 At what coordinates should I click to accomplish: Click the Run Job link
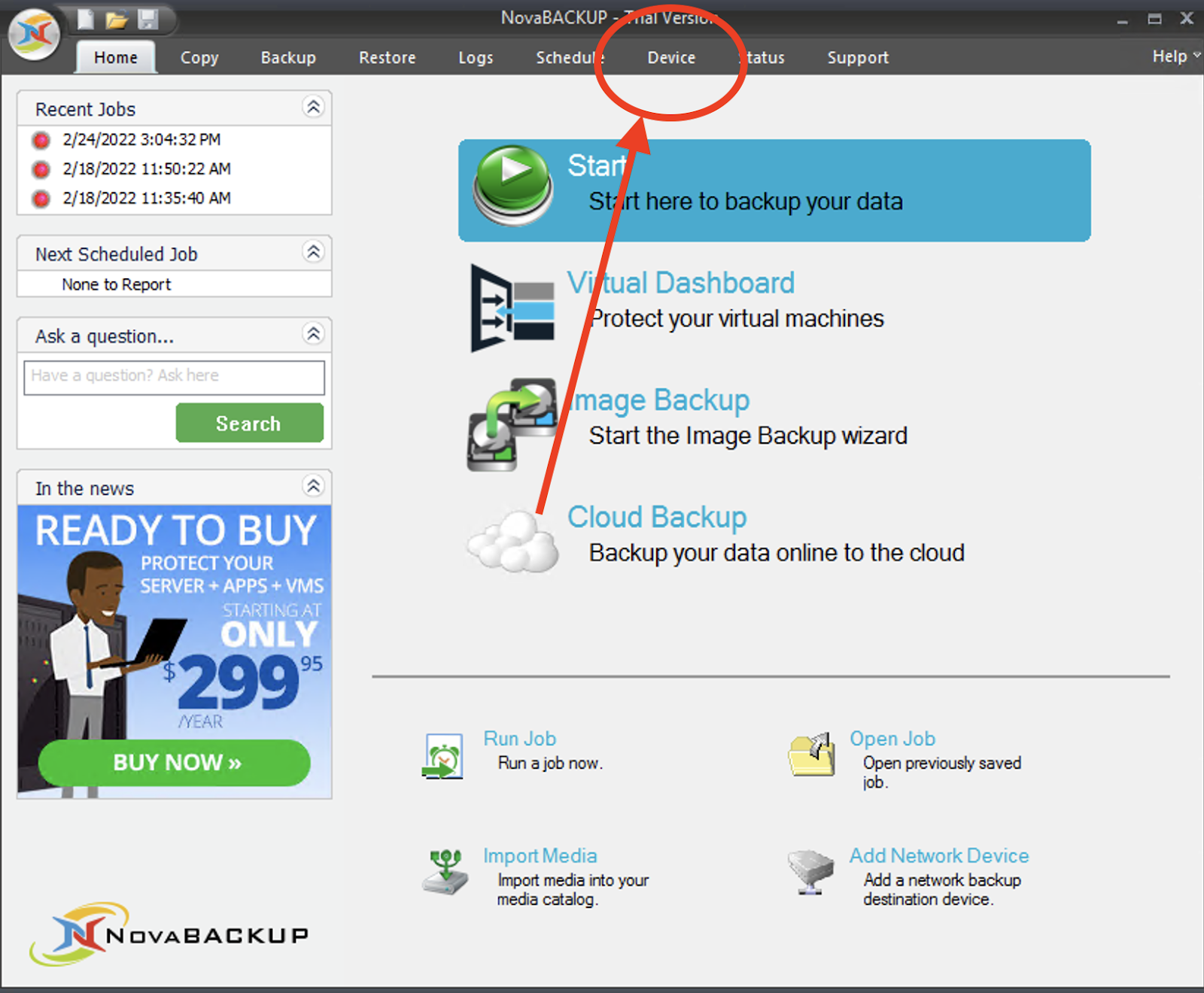[519, 739]
